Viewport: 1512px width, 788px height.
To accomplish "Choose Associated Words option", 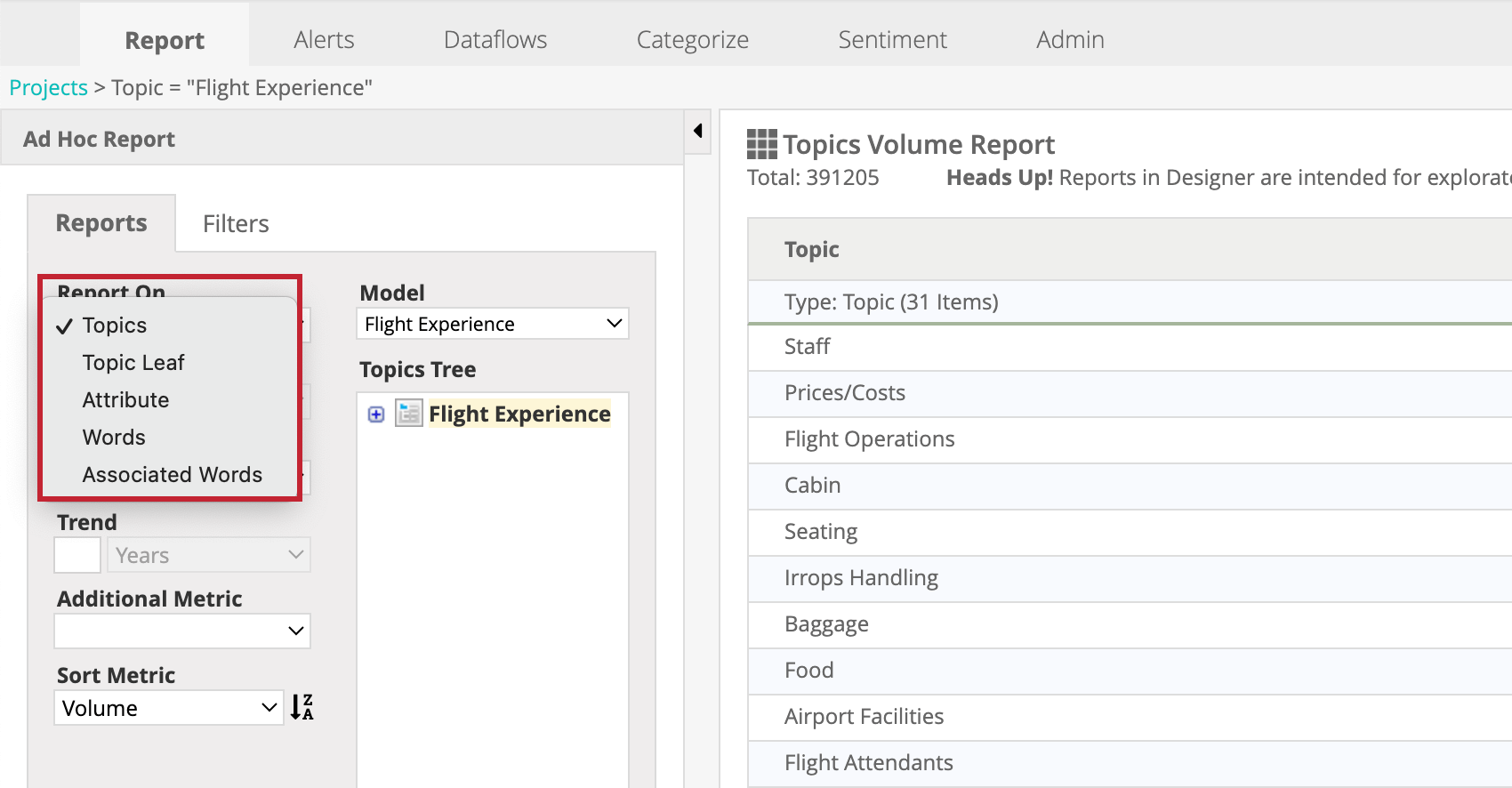I will coord(172,475).
